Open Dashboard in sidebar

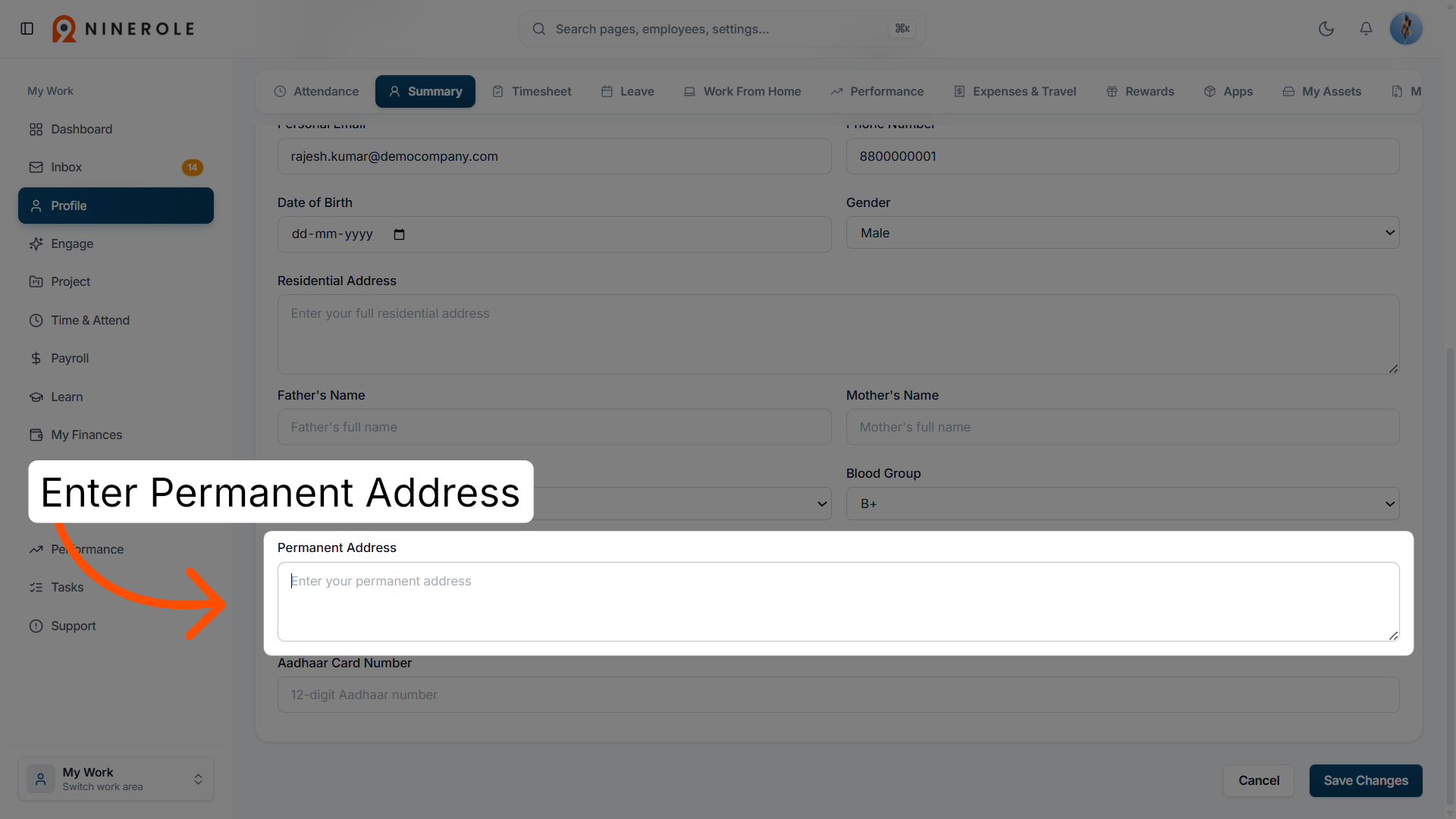[116, 129]
